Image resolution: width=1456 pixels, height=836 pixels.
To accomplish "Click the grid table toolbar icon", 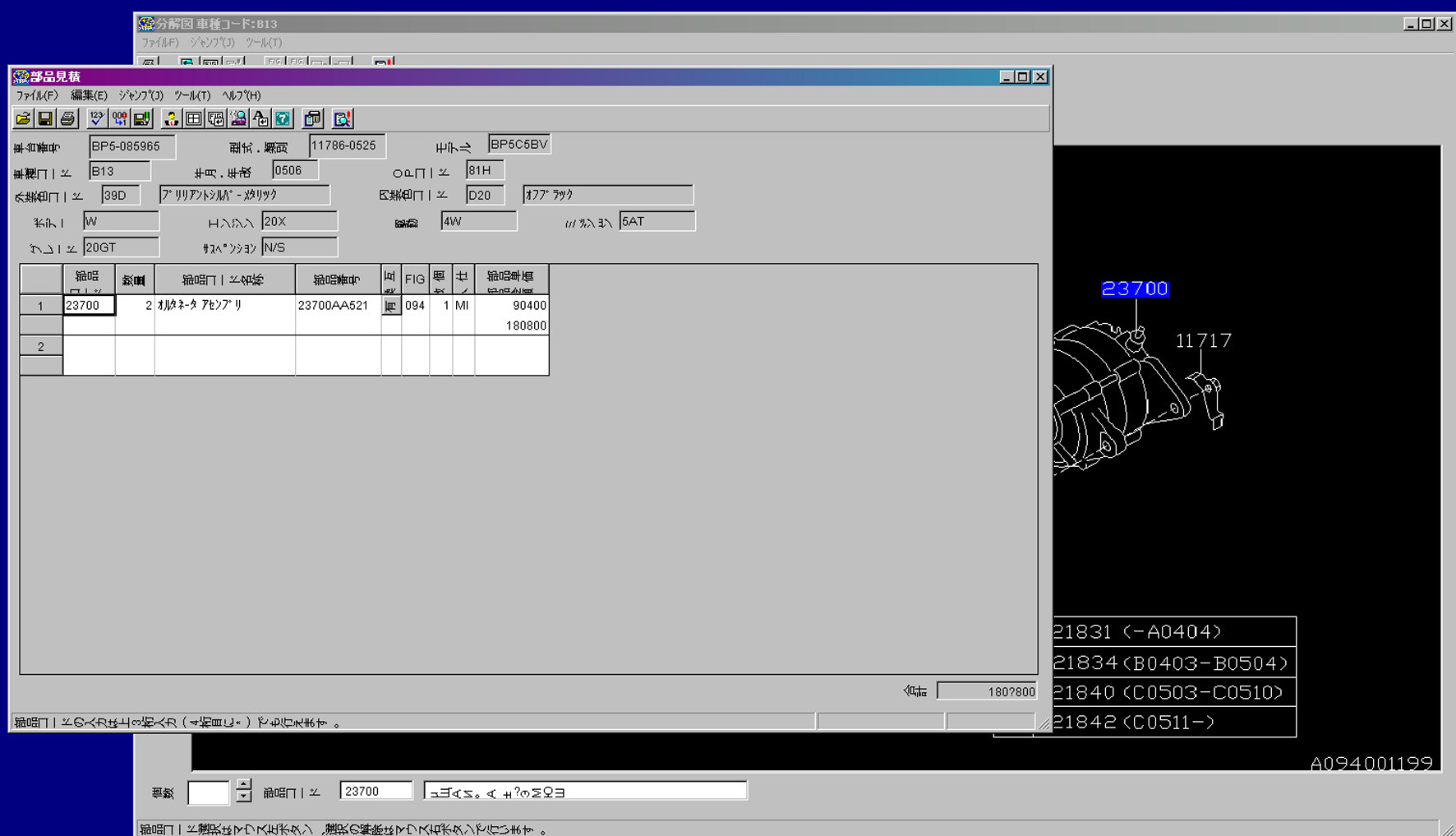I will (x=194, y=119).
